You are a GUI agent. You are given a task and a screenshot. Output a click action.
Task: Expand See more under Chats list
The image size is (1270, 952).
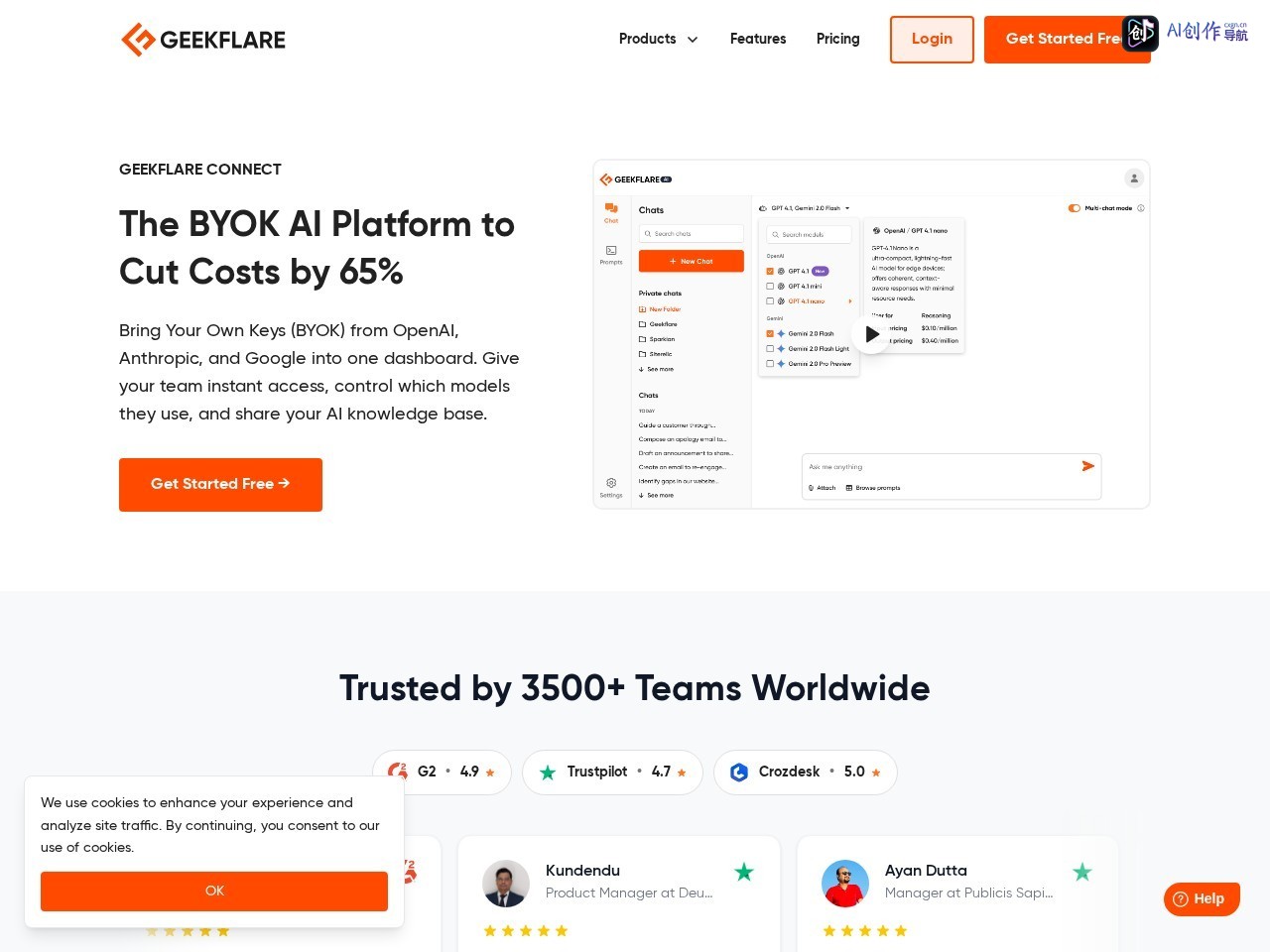pos(657,495)
